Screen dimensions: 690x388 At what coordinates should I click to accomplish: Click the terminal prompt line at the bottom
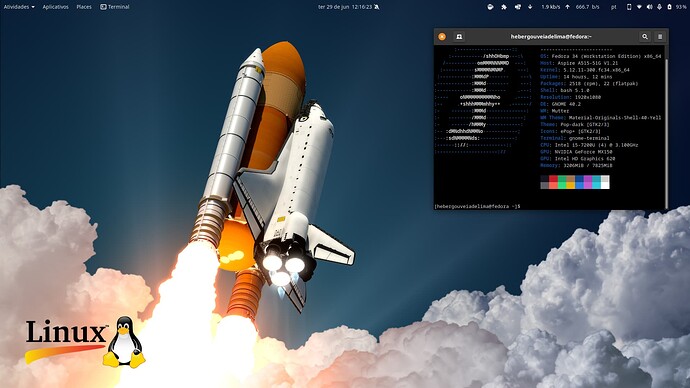tap(477, 206)
